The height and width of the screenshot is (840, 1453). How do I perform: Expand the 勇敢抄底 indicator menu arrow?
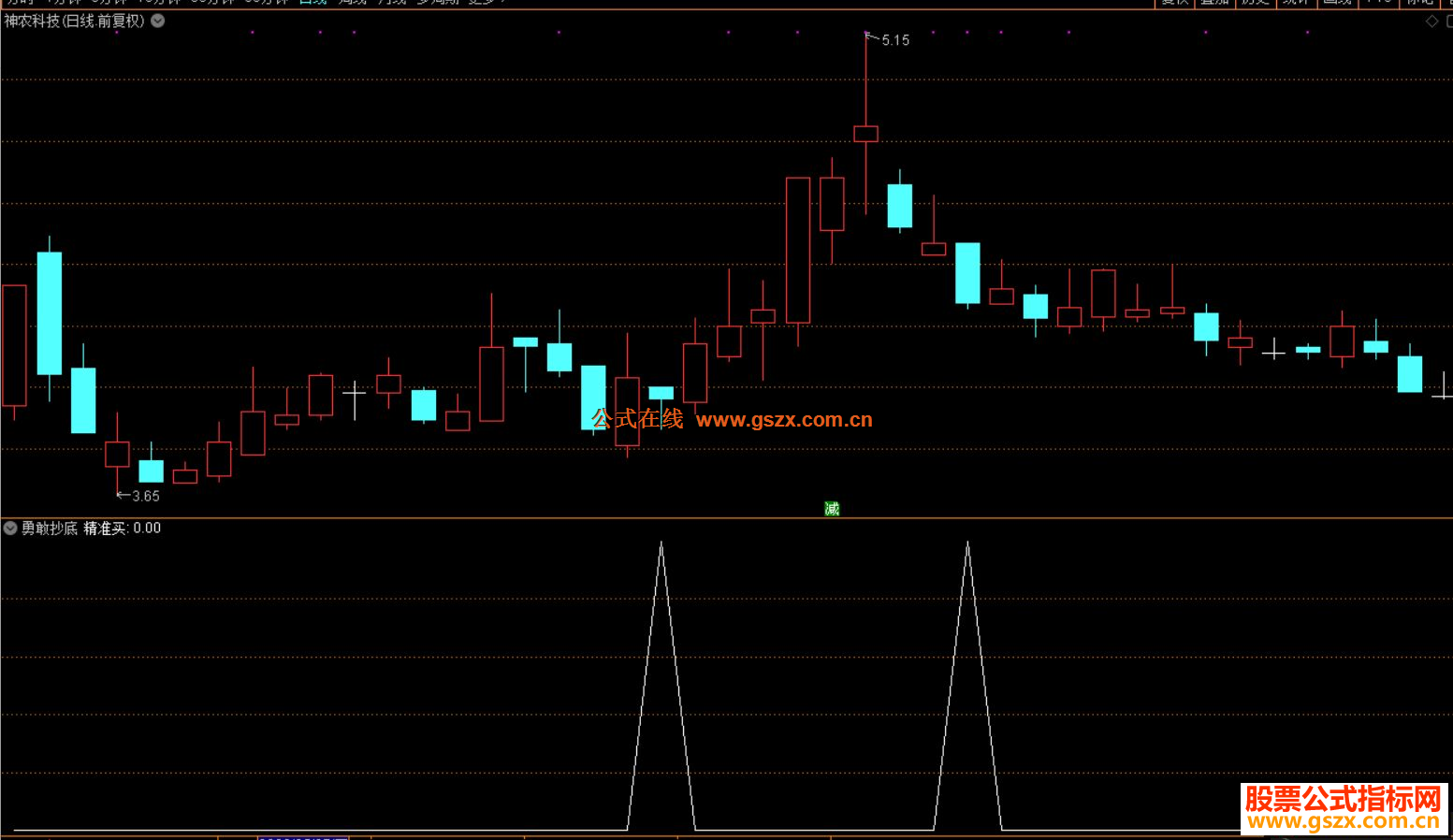tap(10, 529)
